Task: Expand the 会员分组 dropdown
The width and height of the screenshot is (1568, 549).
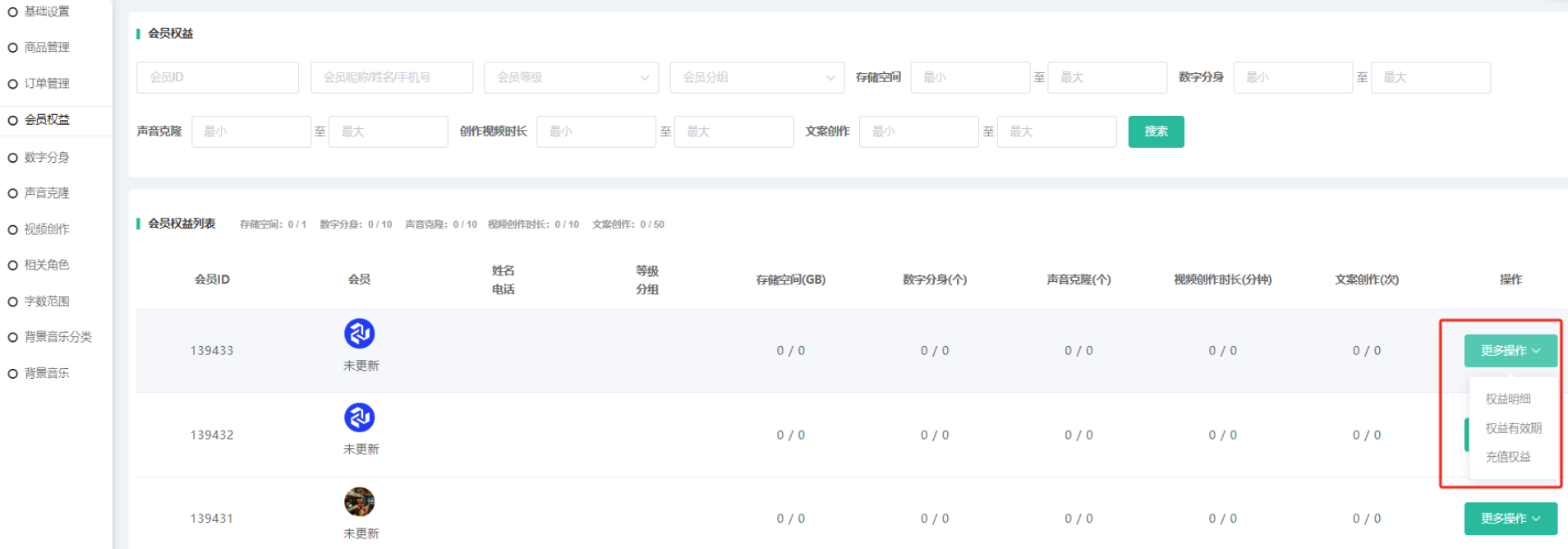Action: pos(756,77)
